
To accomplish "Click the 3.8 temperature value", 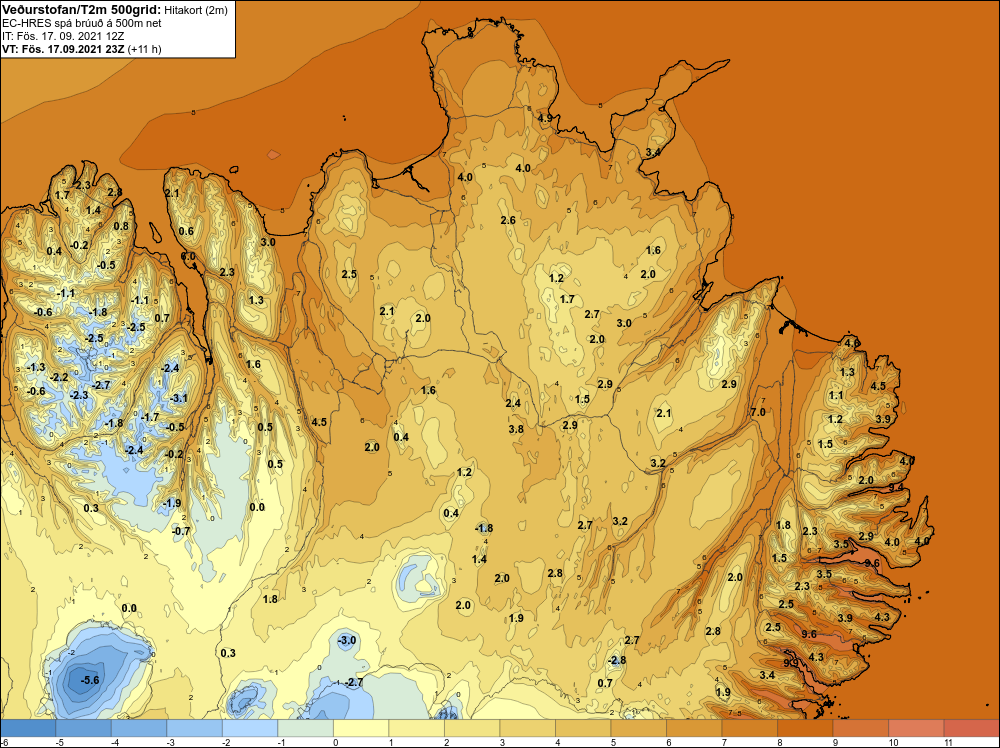I will click(516, 429).
